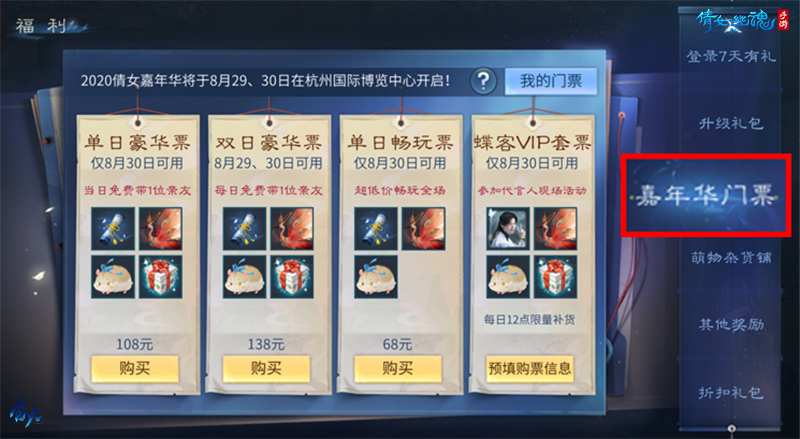Tap the hamster pet icon in 单日畅玩票 card
This screenshot has height=439, width=800.
pos(376,277)
